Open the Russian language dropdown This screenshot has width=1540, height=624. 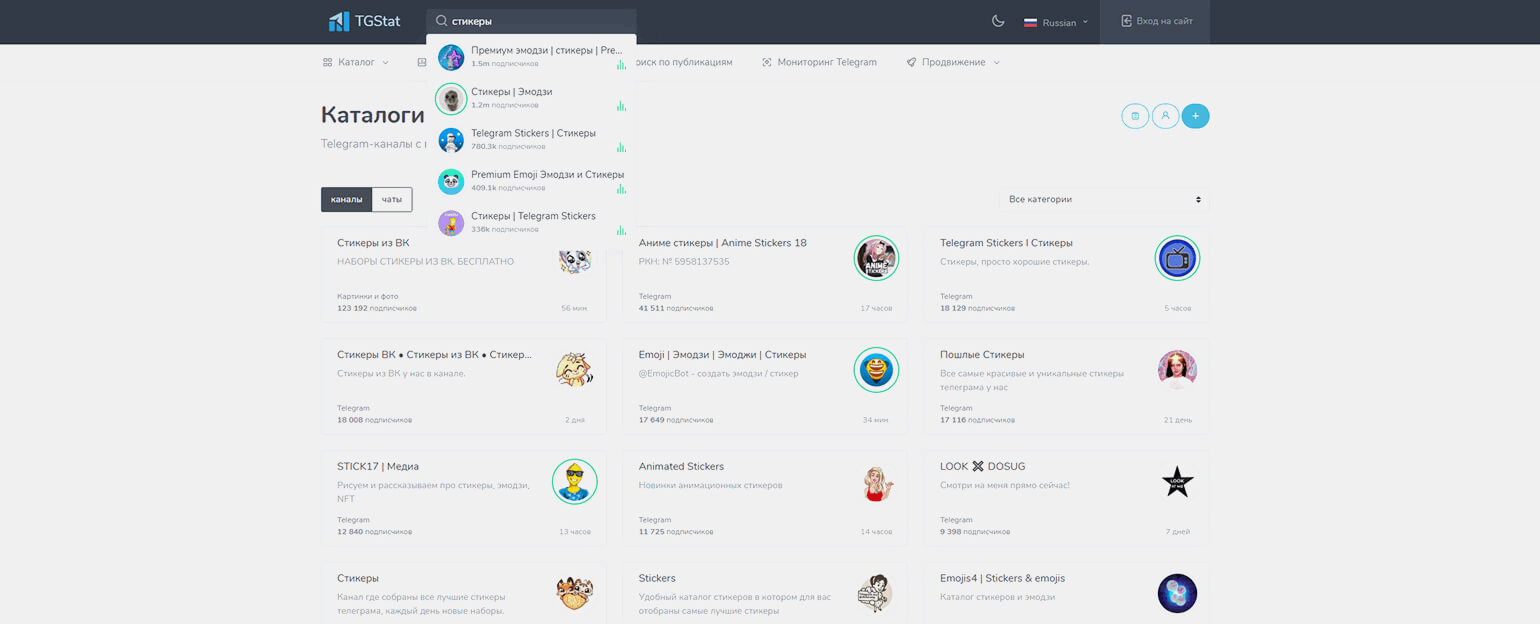coord(1056,22)
